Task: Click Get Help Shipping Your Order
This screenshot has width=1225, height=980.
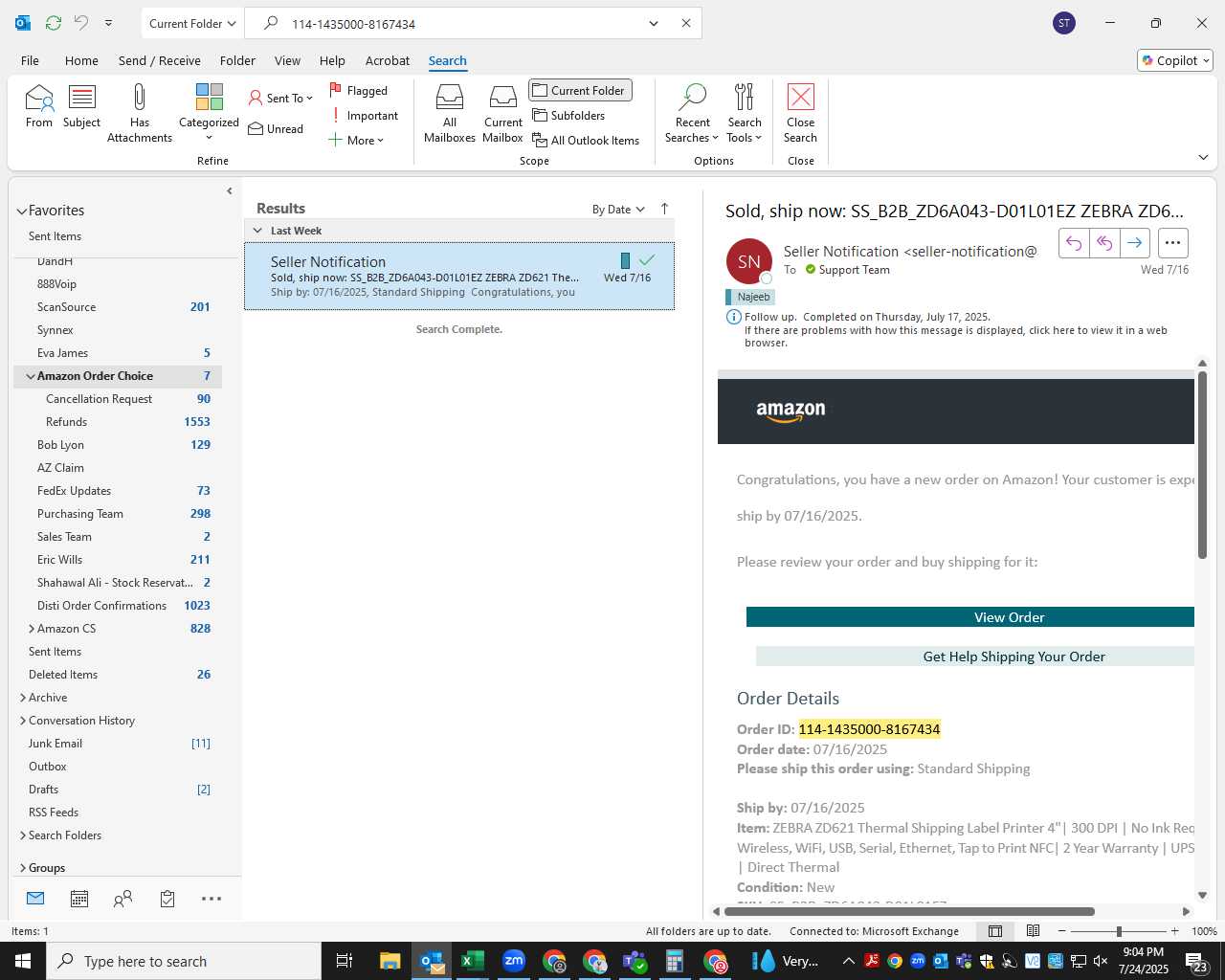Action: tap(975, 657)
